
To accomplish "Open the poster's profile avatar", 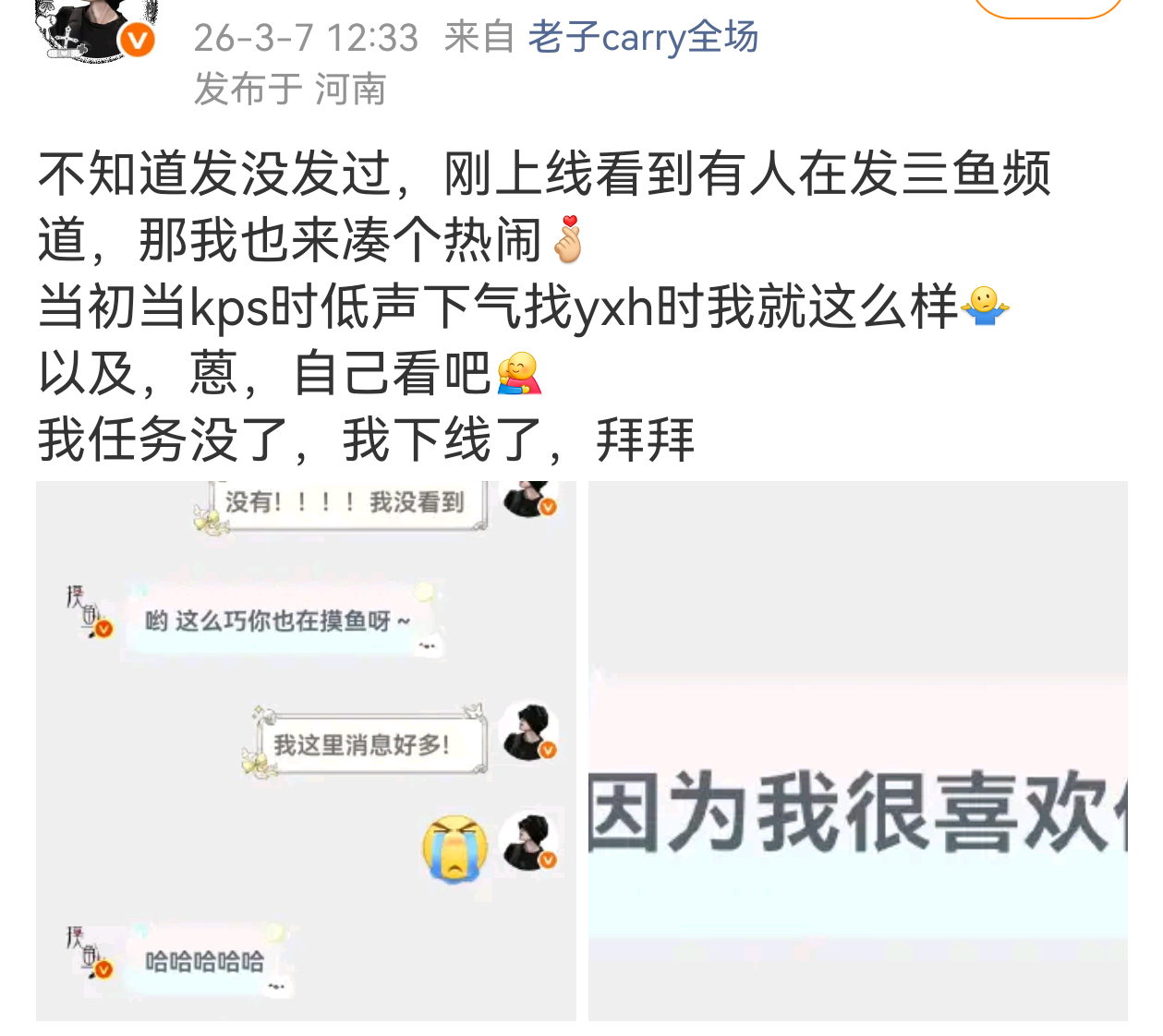I will 92,30.
